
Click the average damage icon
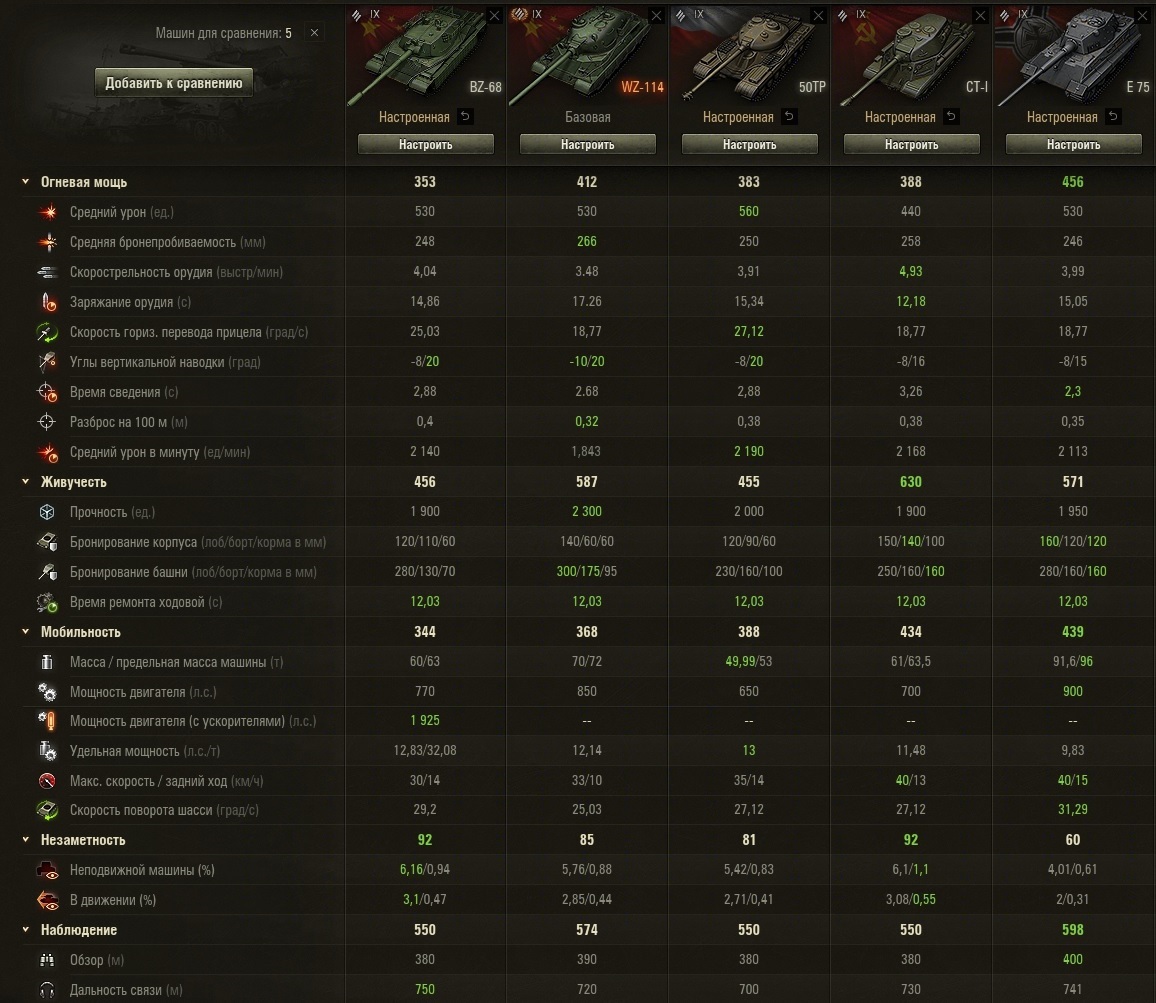pos(47,212)
